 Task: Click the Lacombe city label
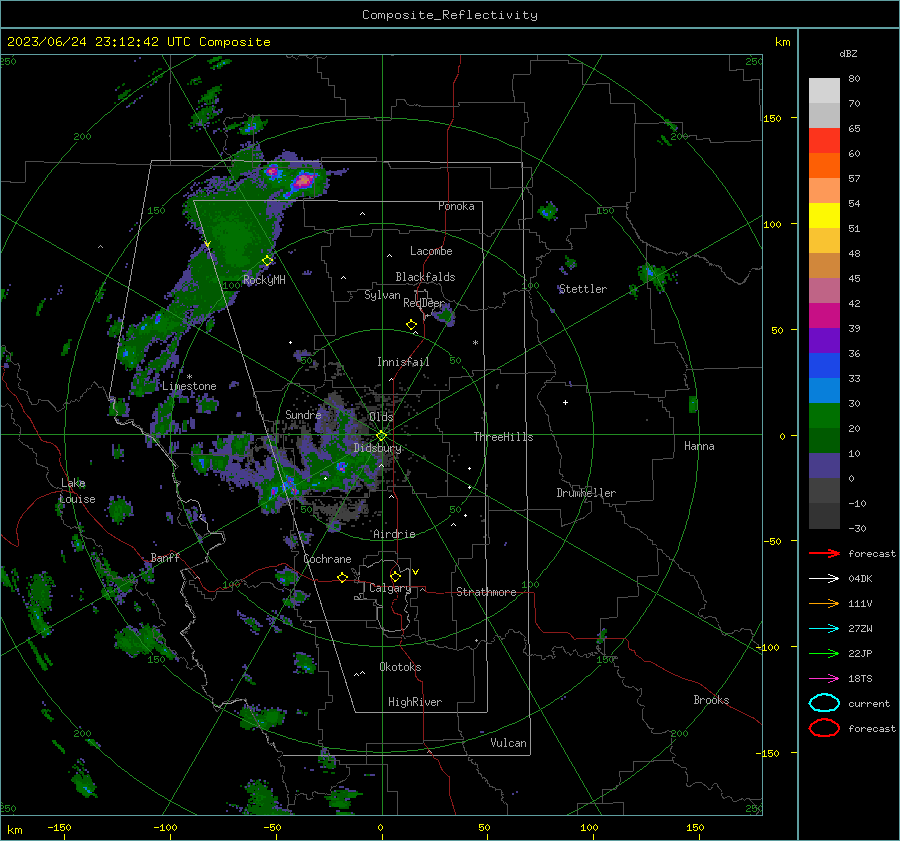(431, 251)
